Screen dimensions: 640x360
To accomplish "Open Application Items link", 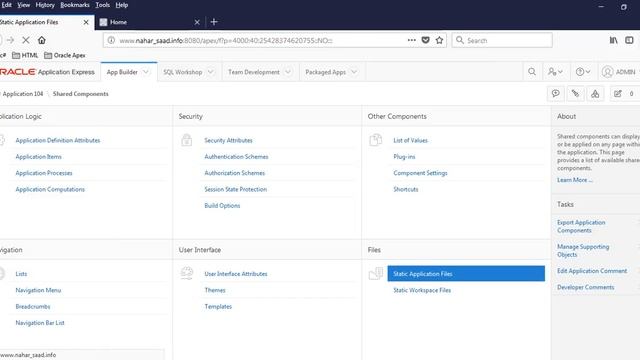I will 38,156.
